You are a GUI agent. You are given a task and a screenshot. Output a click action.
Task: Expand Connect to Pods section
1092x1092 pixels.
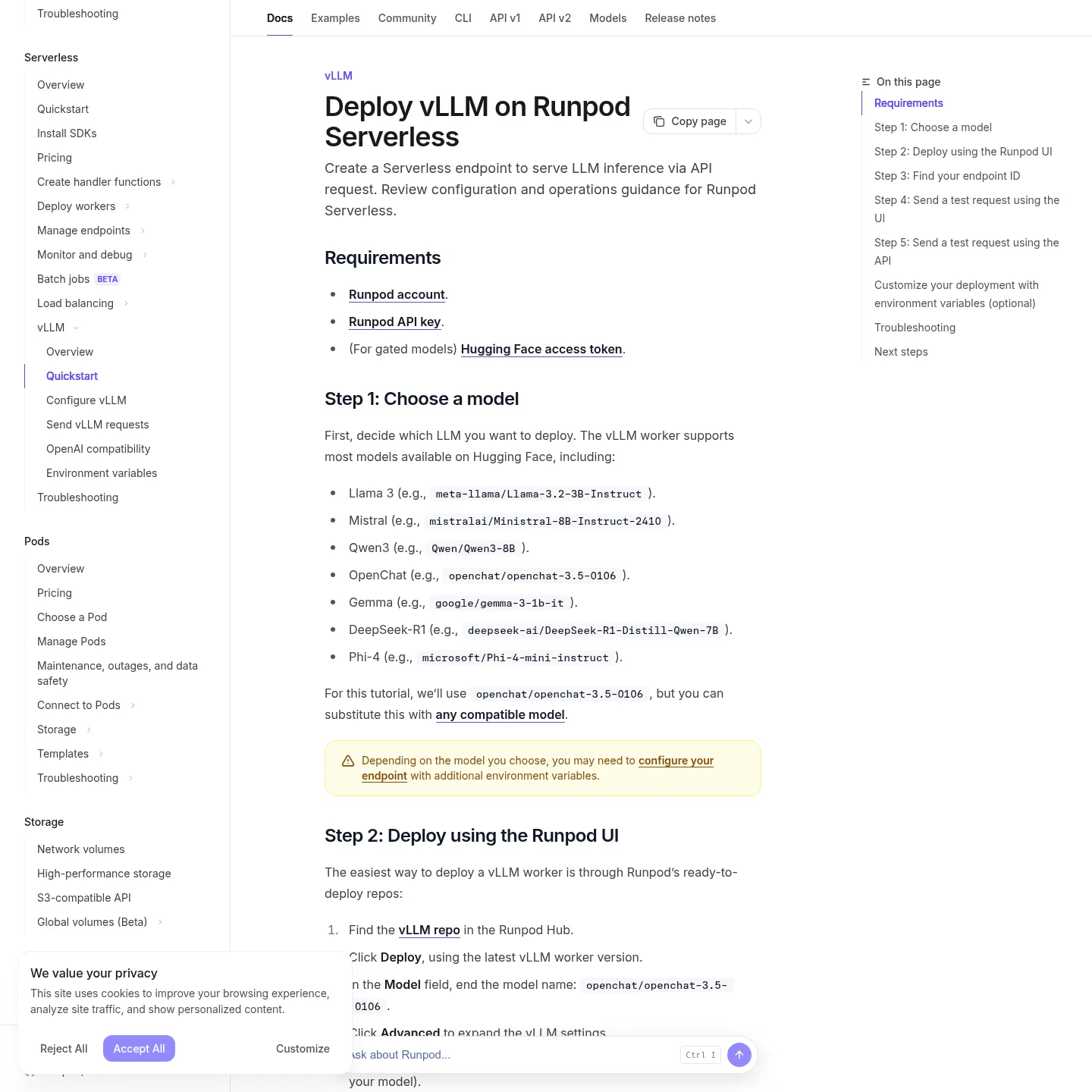click(133, 705)
